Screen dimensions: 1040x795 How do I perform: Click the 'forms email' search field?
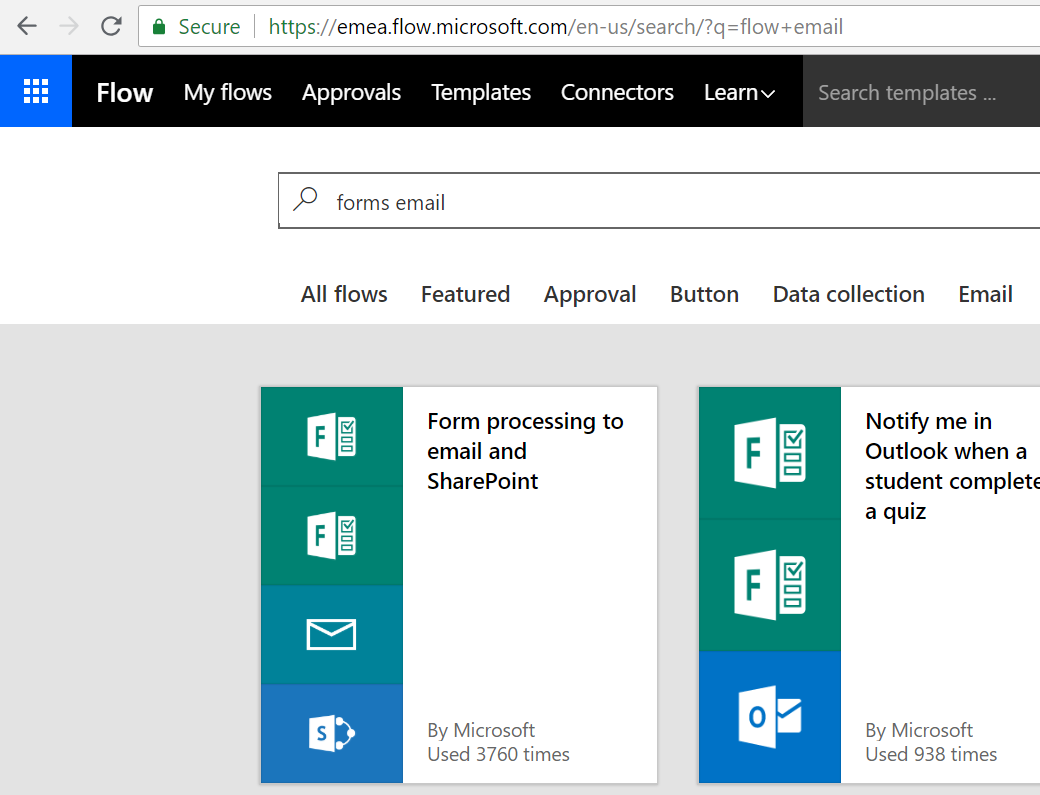[x=659, y=201]
